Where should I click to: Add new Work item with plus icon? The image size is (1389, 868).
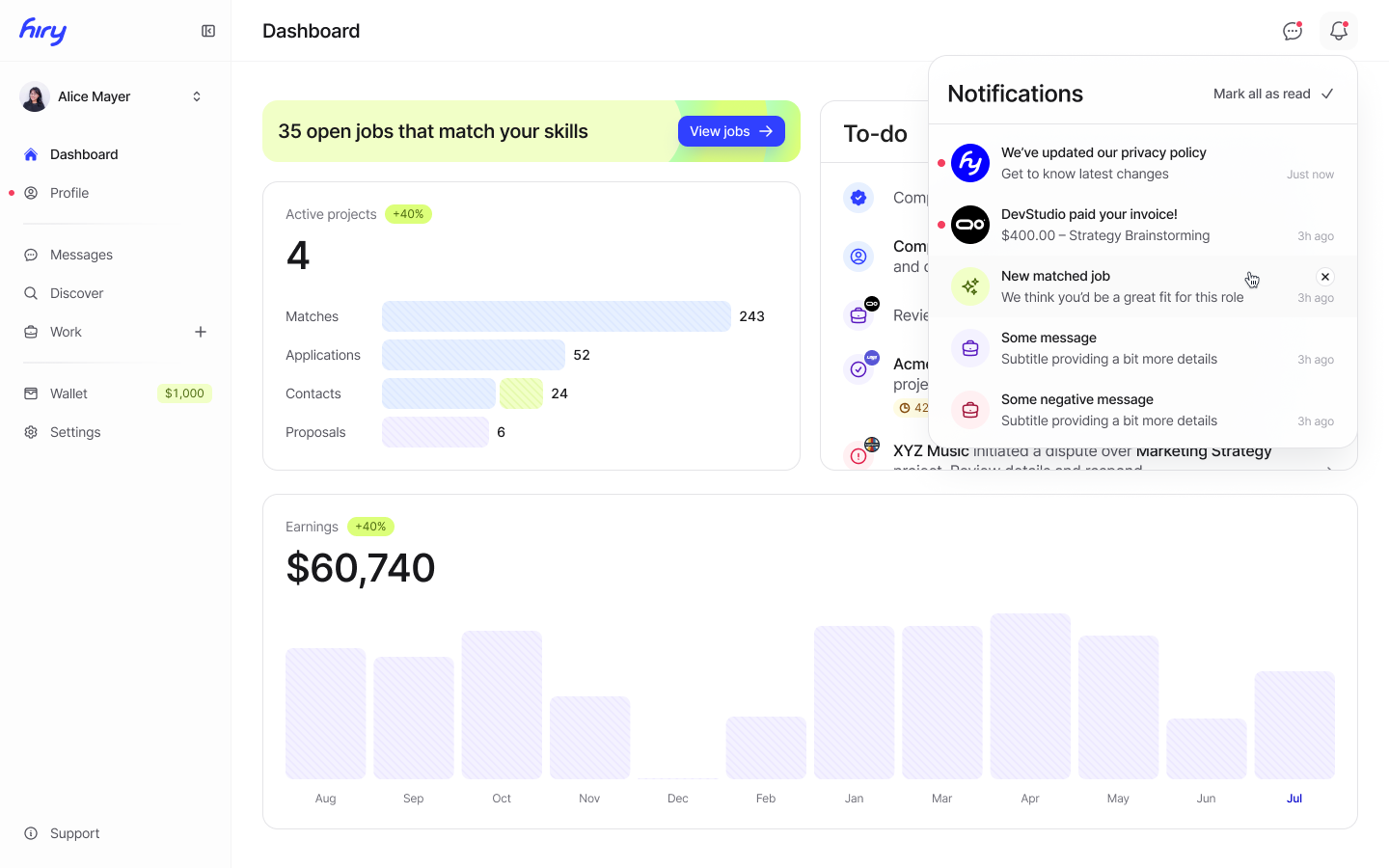[x=201, y=332]
